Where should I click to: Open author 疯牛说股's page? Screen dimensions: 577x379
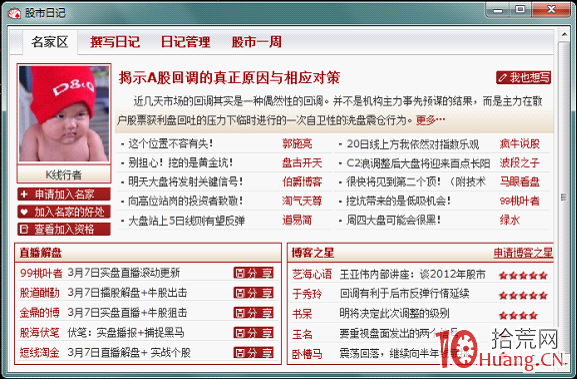coord(520,144)
